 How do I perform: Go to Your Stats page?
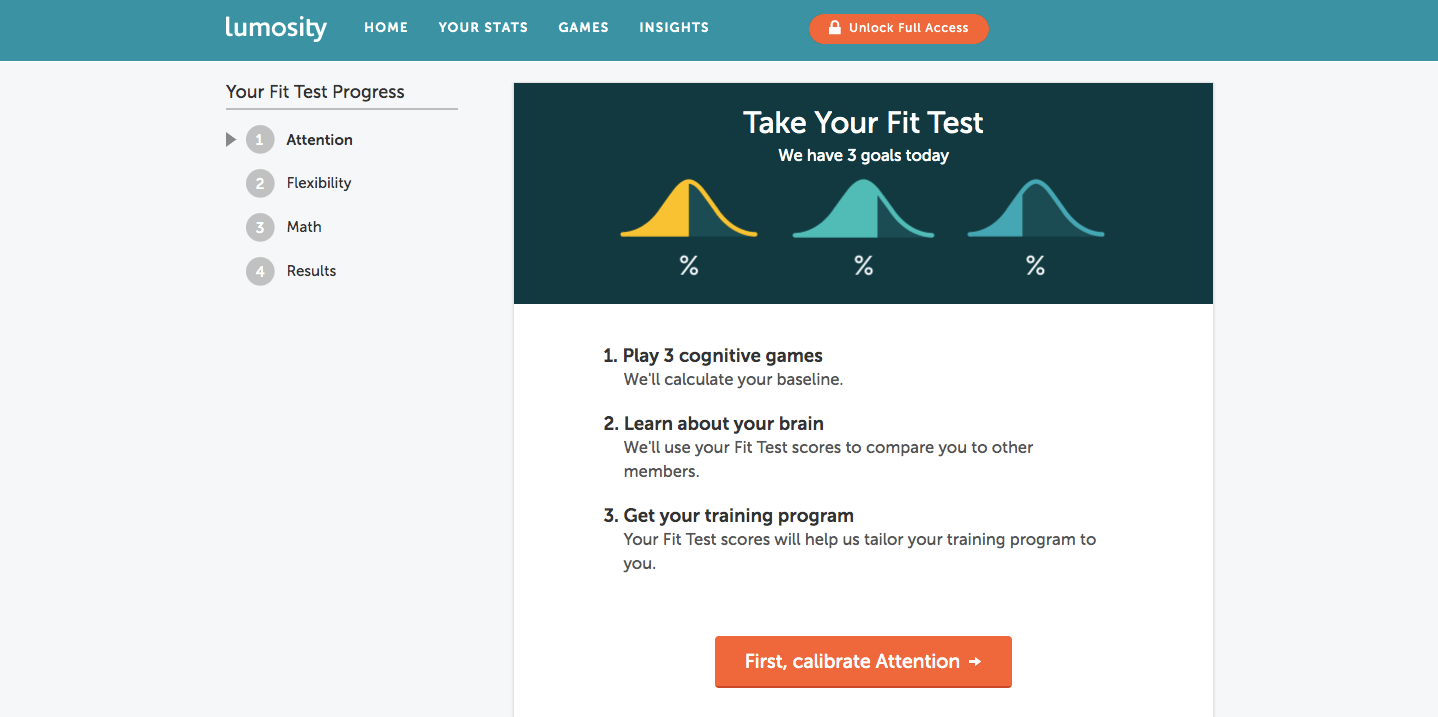tap(483, 28)
